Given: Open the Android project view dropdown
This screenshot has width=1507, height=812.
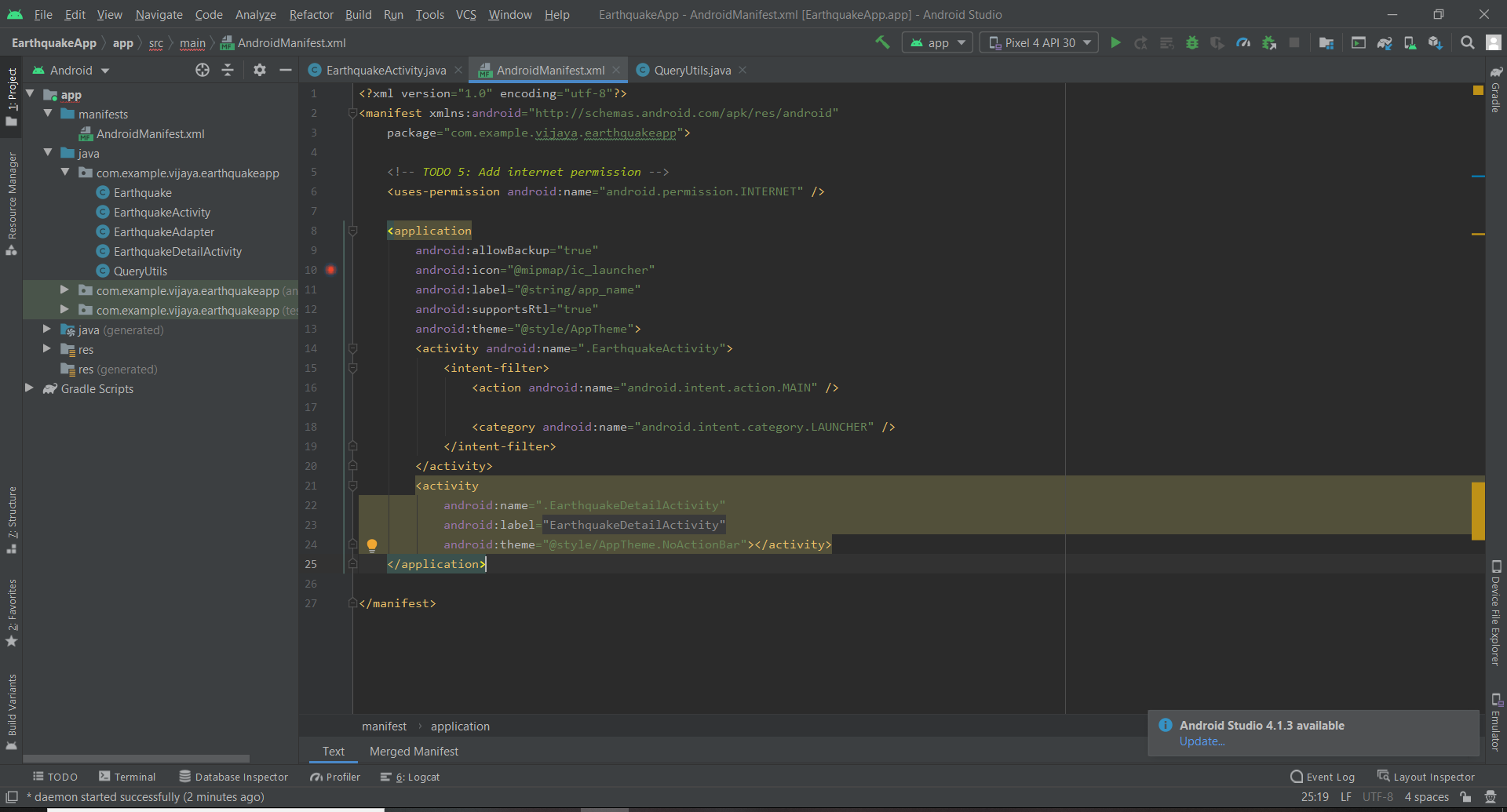Looking at the screenshot, I should (71, 70).
